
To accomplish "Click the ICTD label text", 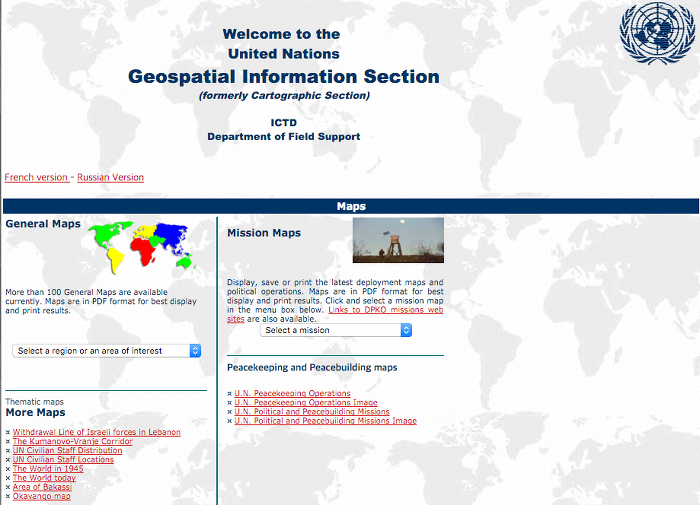I will coord(283,123).
